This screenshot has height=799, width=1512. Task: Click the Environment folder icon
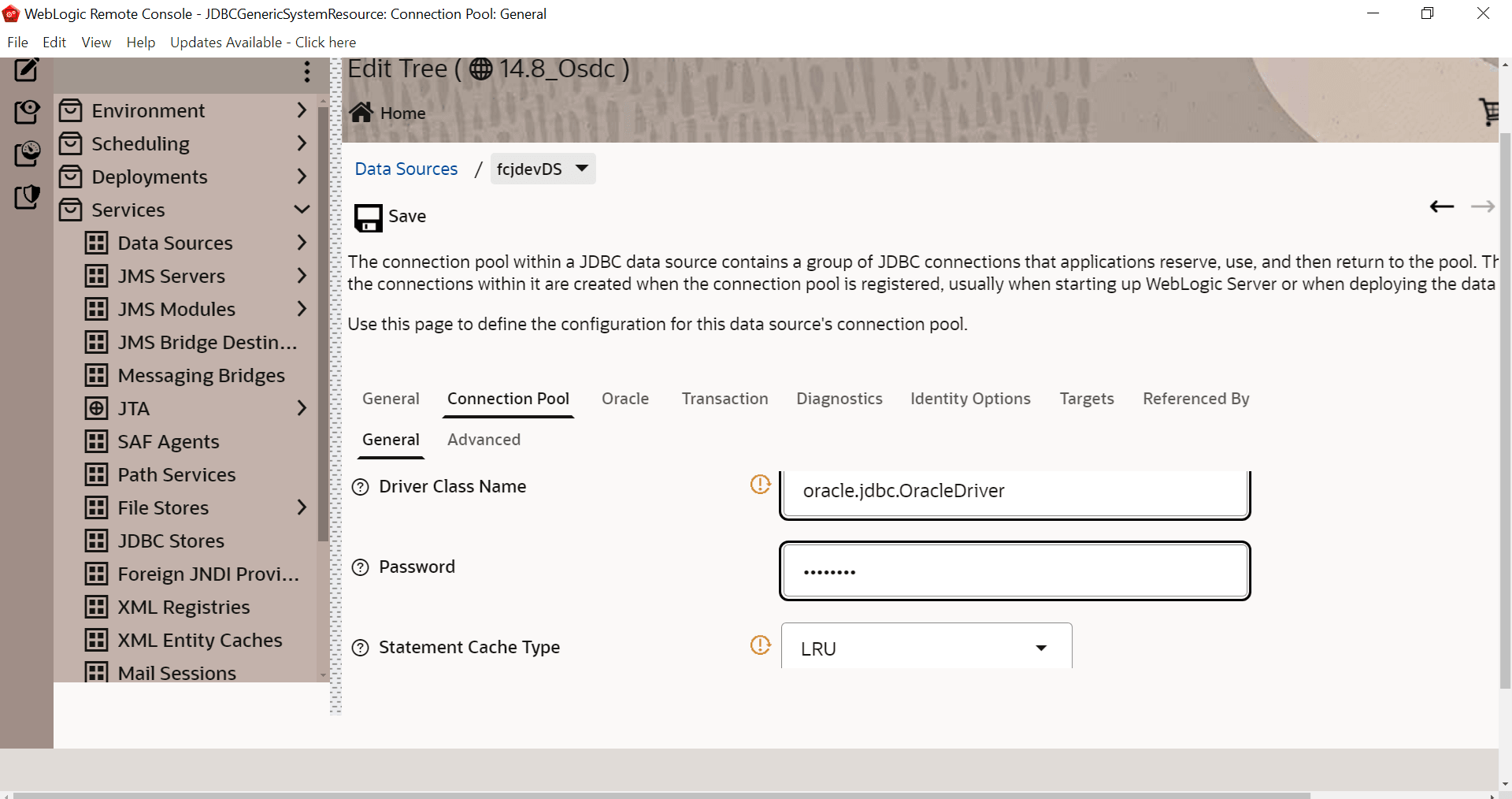[71, 110]
